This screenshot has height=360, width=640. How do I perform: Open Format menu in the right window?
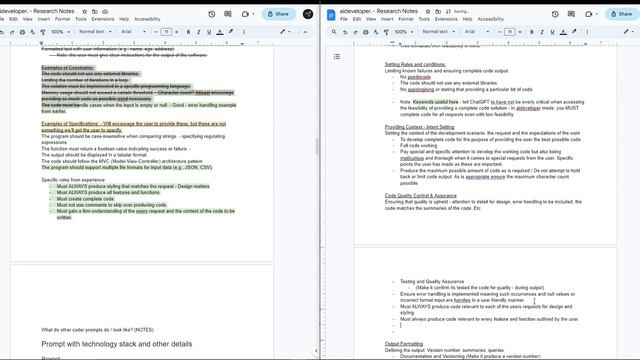coord(406,19)
